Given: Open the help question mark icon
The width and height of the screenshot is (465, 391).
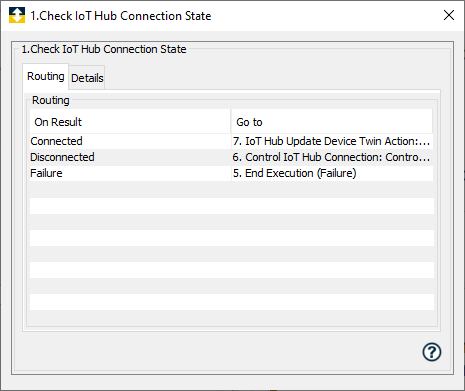Looking at the screenshot, I should tap(432, 352).
